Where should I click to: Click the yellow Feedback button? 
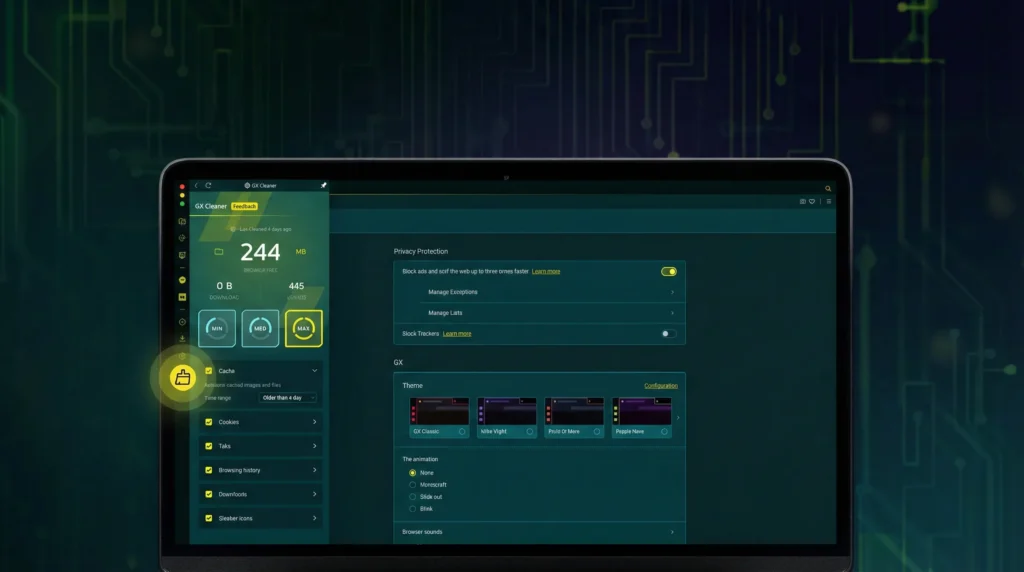[x=244, y=206]
